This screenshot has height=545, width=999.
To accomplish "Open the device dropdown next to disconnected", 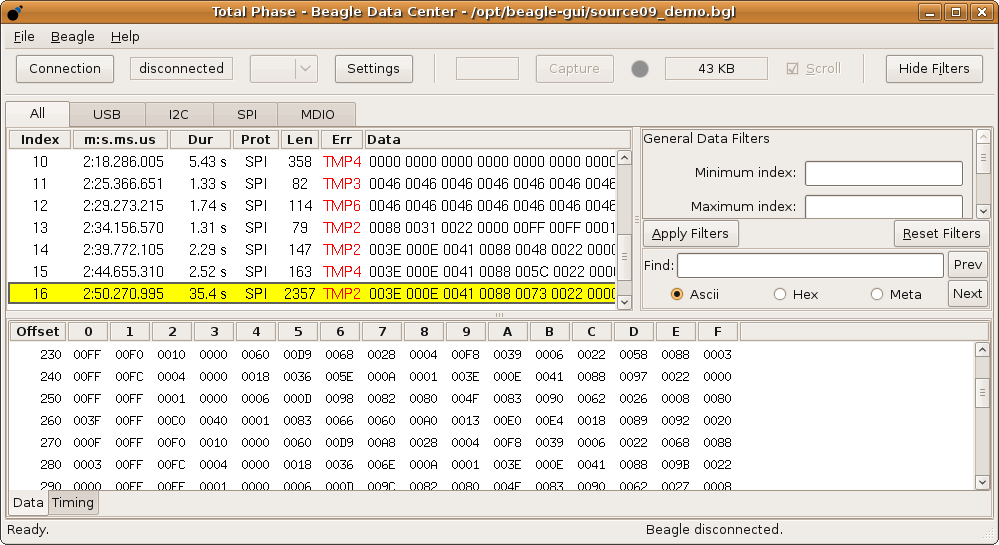I will point(284,69).
